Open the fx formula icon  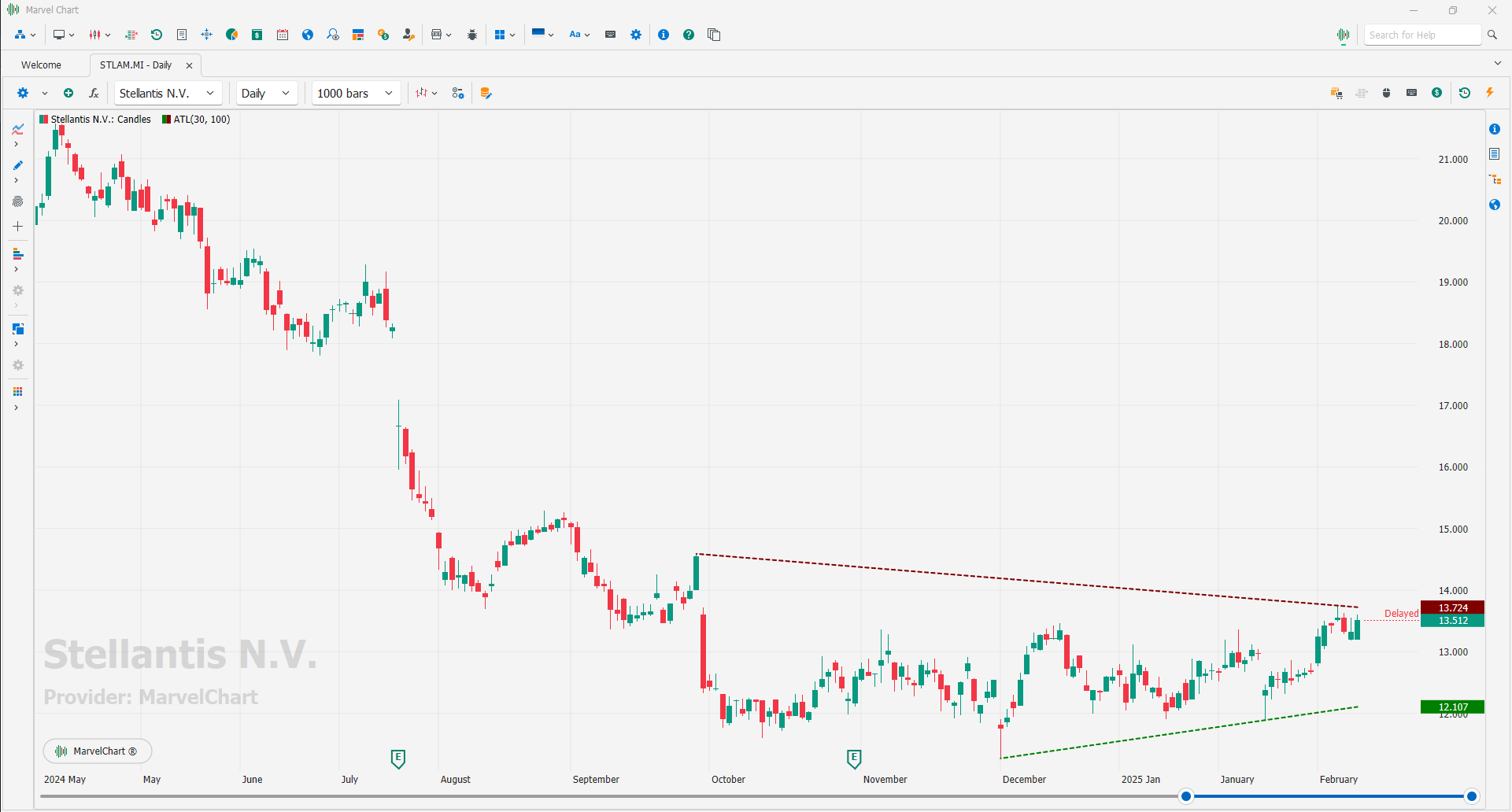94,93
